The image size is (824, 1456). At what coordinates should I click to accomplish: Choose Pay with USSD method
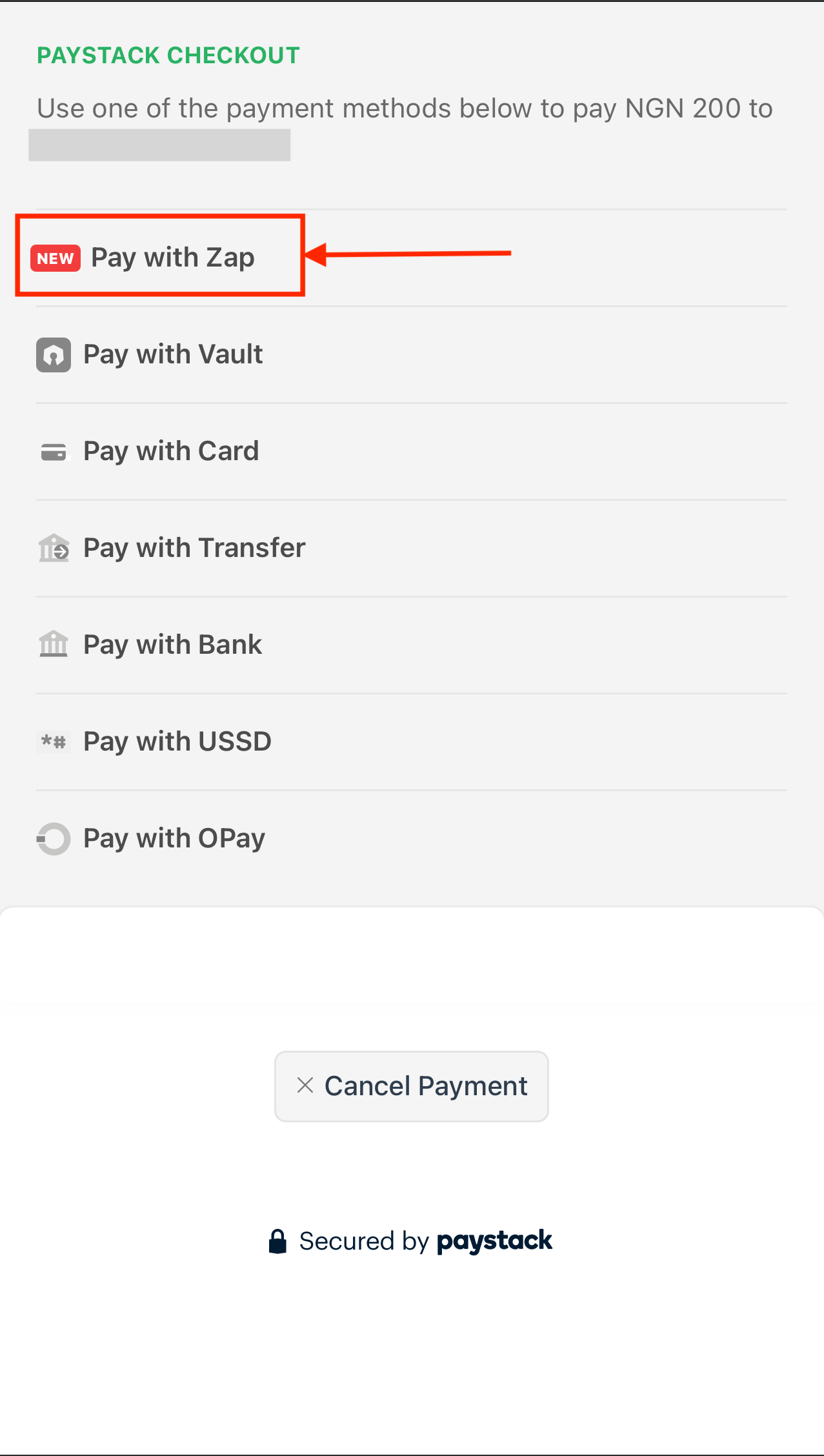pos(177,742)
